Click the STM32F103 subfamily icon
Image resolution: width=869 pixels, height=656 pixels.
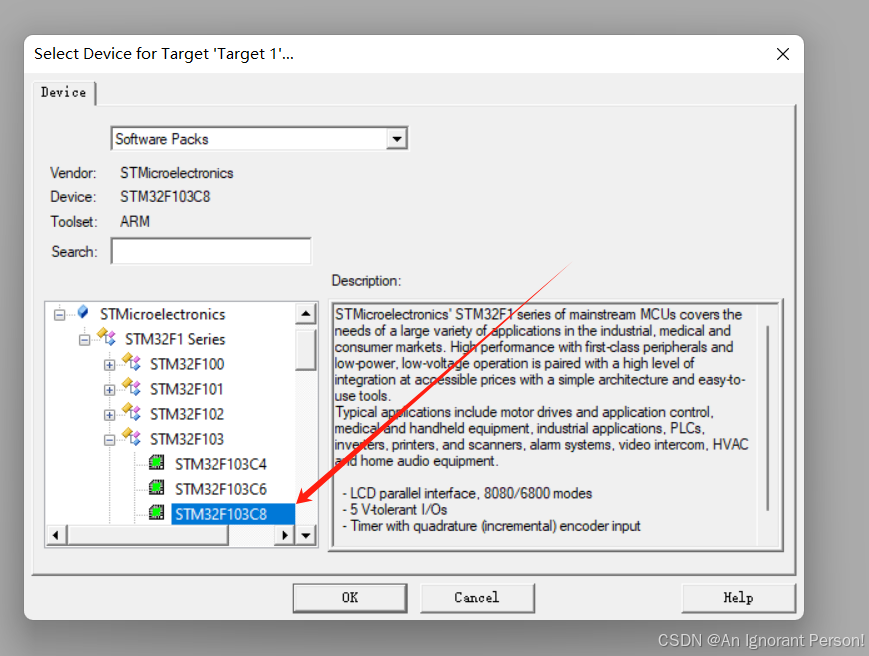point(131,436)
